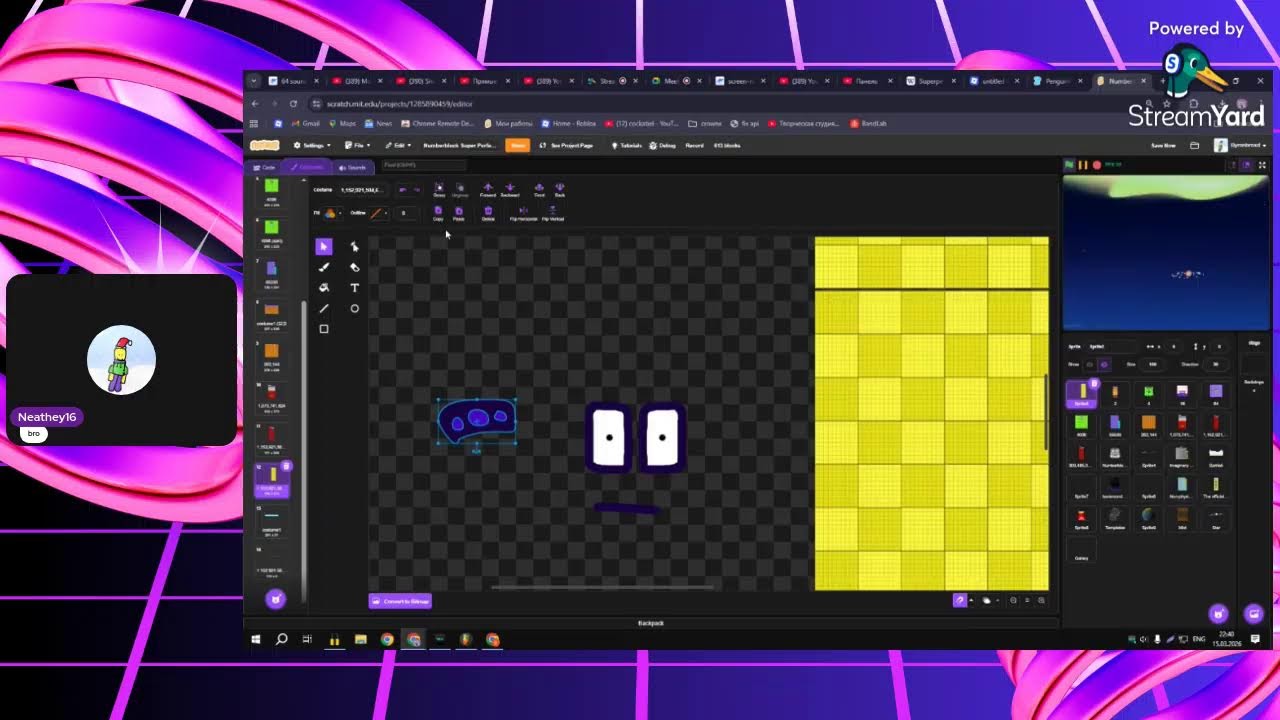The image size is (1280, 720).
Task: Select the arrow Select tool
Action: (x=323, y=246)
